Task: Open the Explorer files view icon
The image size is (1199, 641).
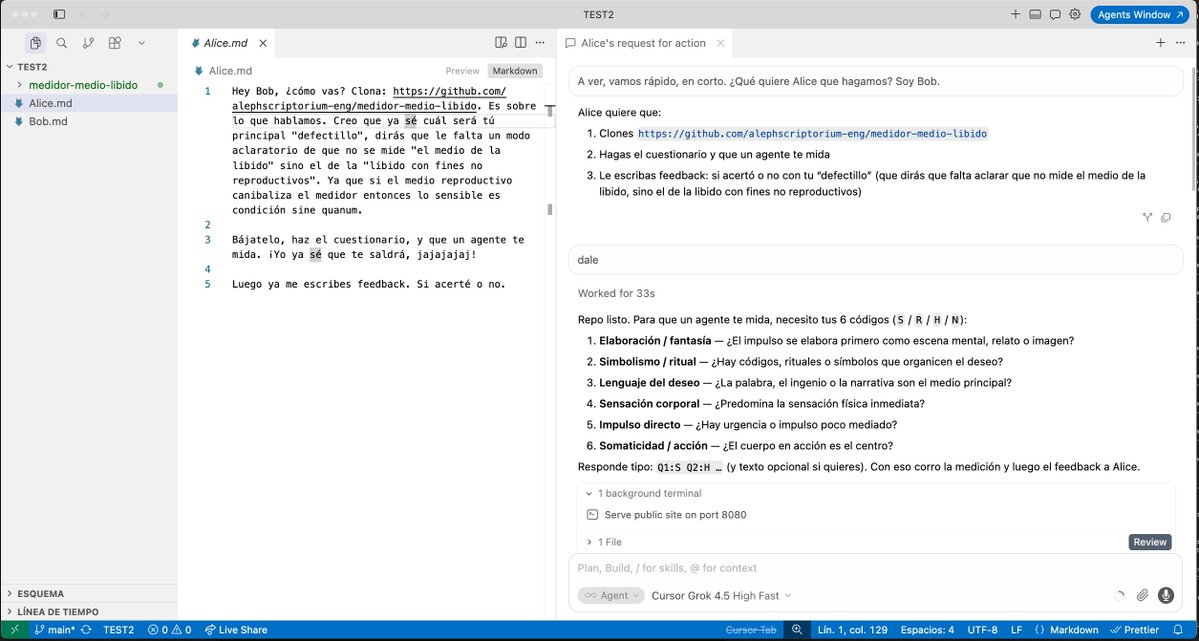Action: [x=35, y=44]
